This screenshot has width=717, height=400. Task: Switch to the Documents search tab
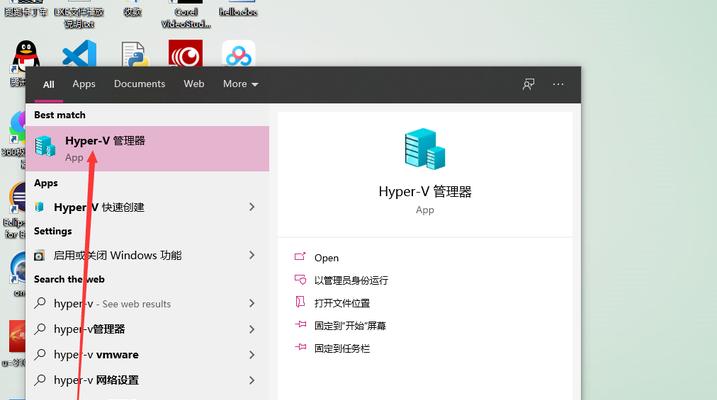(x=139, y=84)
